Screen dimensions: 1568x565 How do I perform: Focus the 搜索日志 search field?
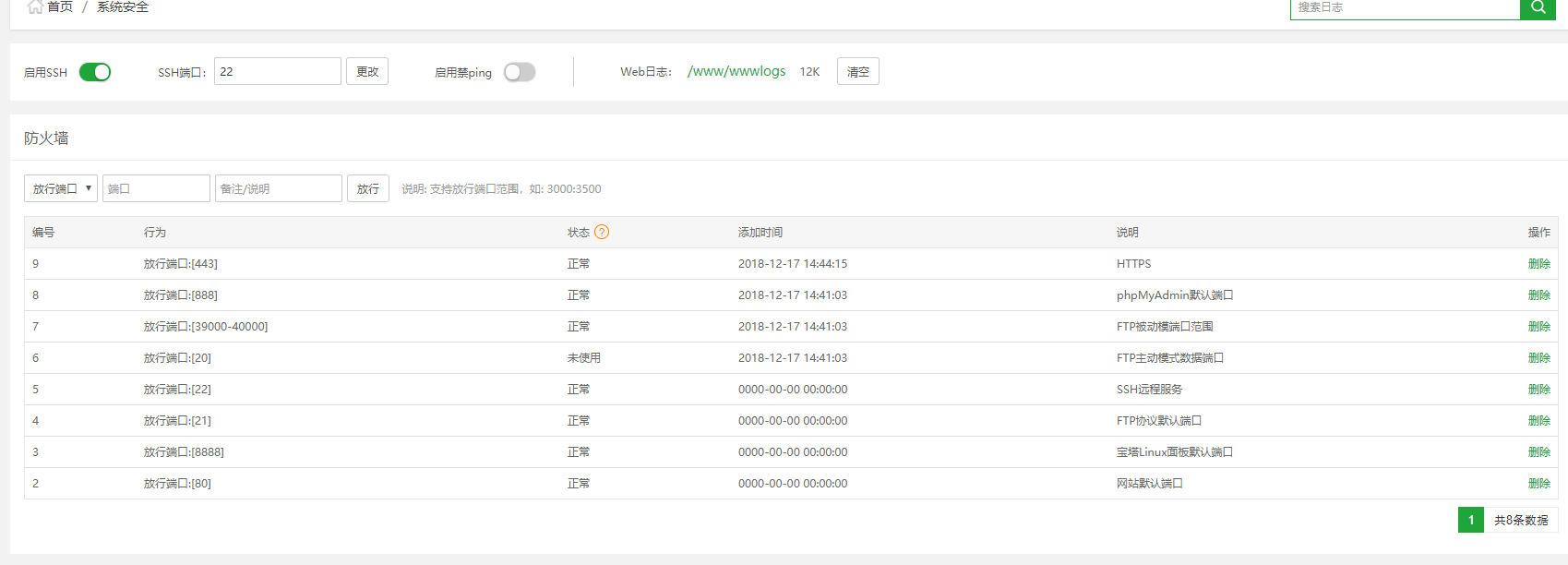[x=1405, y=7]
